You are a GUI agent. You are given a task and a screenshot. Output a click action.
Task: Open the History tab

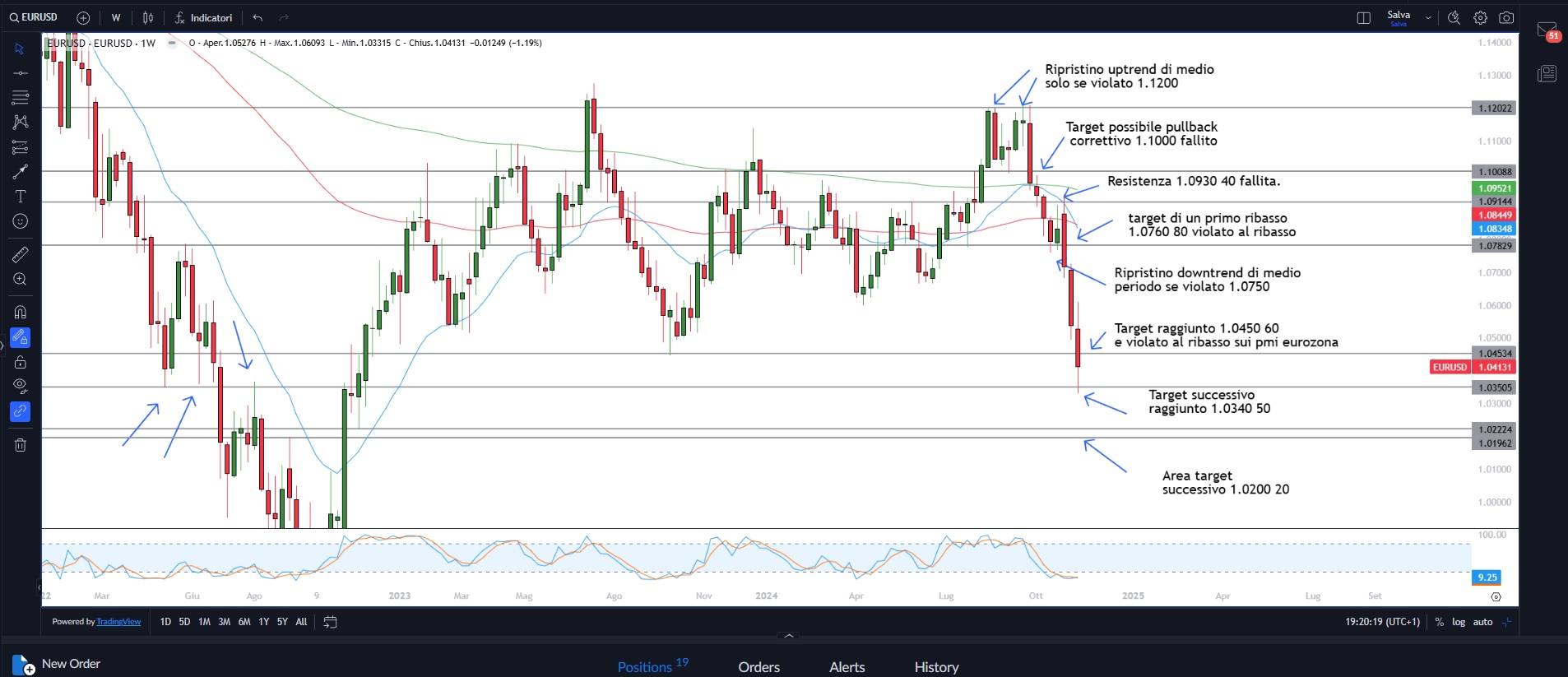(936, 666)
